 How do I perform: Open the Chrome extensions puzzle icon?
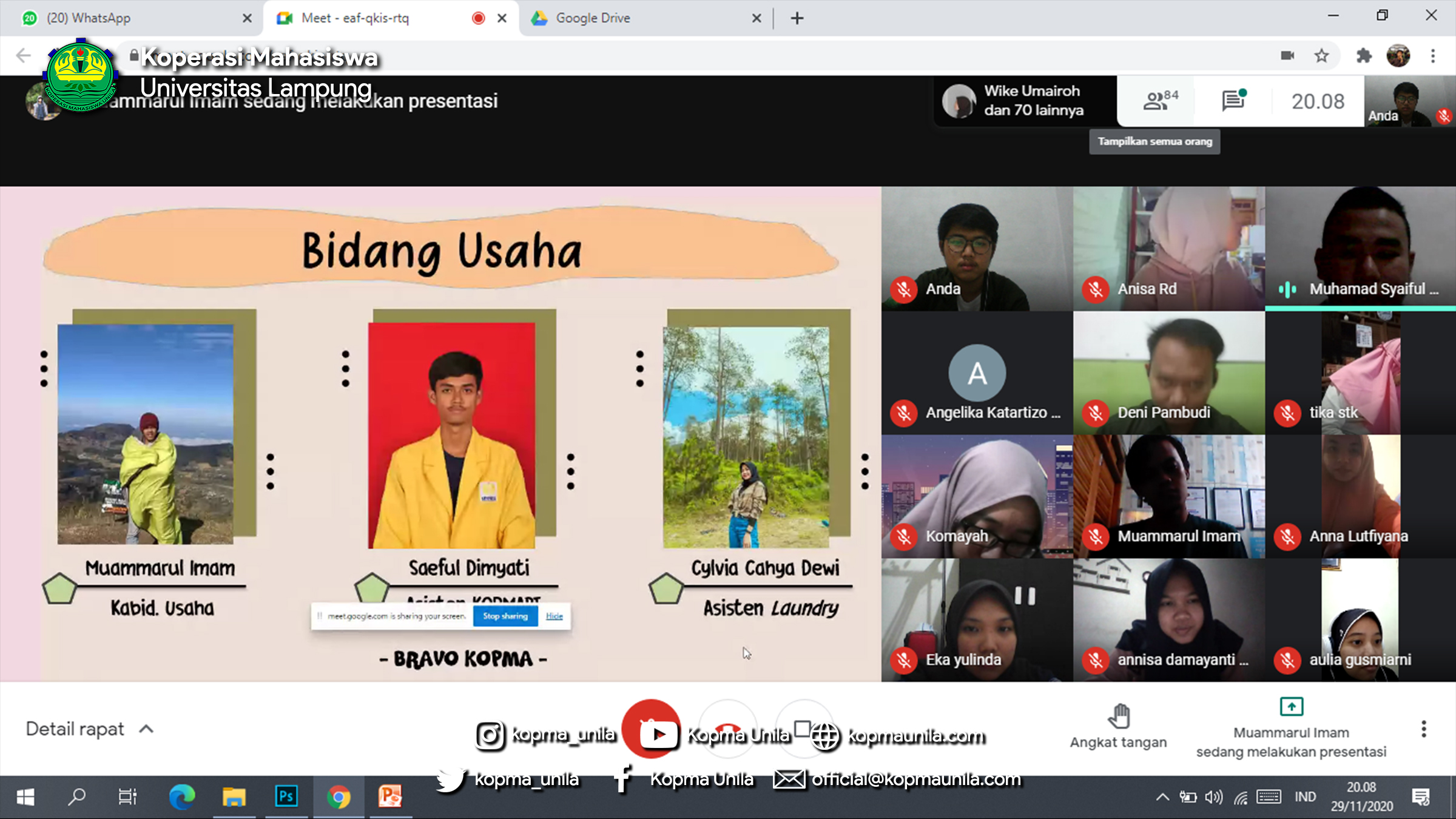tap(1363, 55)
